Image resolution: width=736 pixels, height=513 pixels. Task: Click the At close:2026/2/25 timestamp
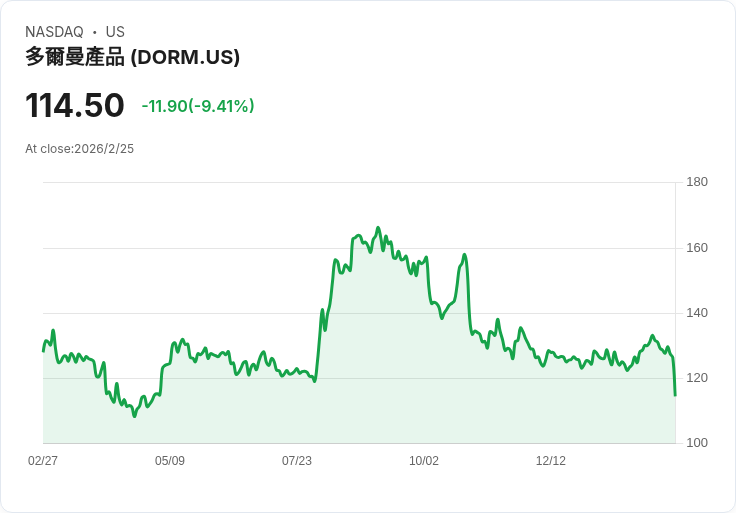79,149
